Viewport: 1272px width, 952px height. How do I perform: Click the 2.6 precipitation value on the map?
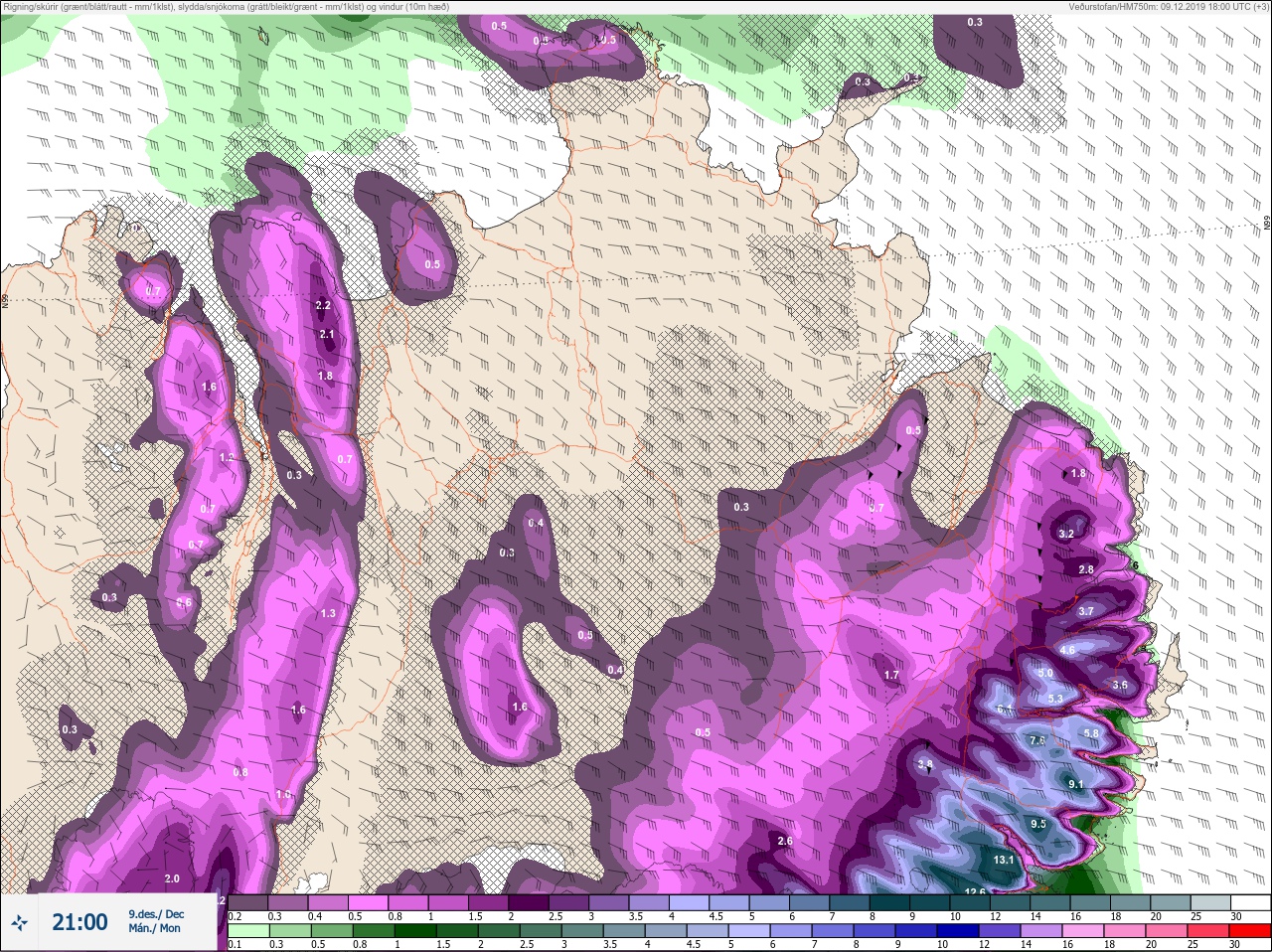pos(785,841)
